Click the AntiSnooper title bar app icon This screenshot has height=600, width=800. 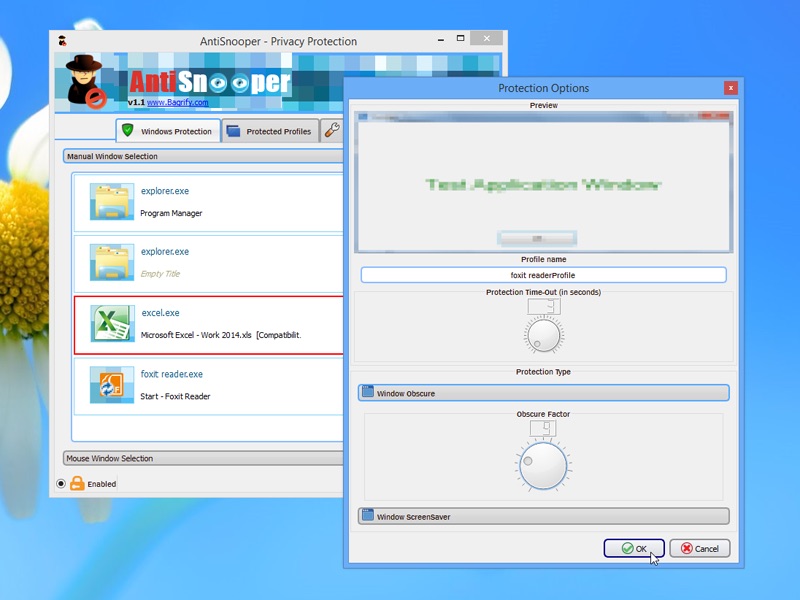pos(62,41)
